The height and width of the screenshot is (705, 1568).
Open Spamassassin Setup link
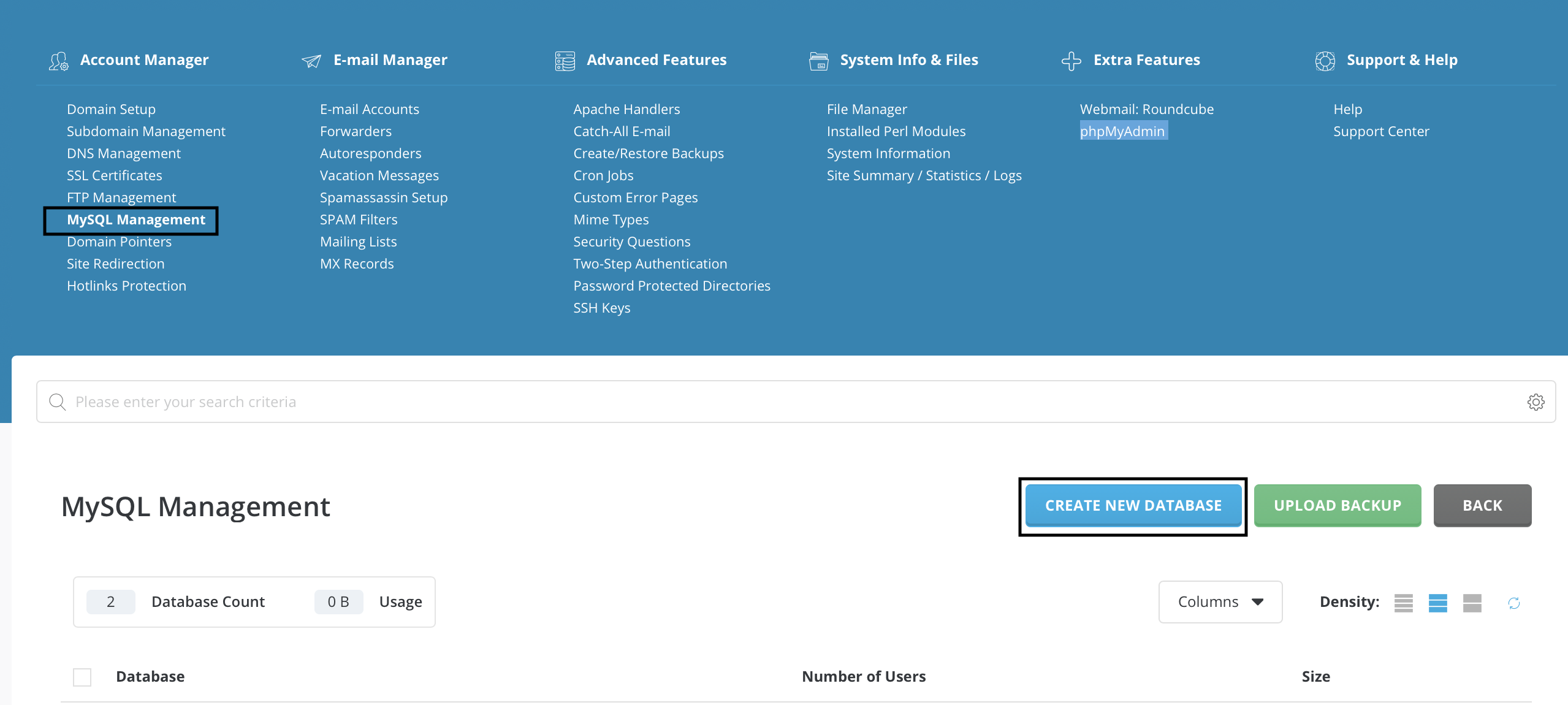384,197
